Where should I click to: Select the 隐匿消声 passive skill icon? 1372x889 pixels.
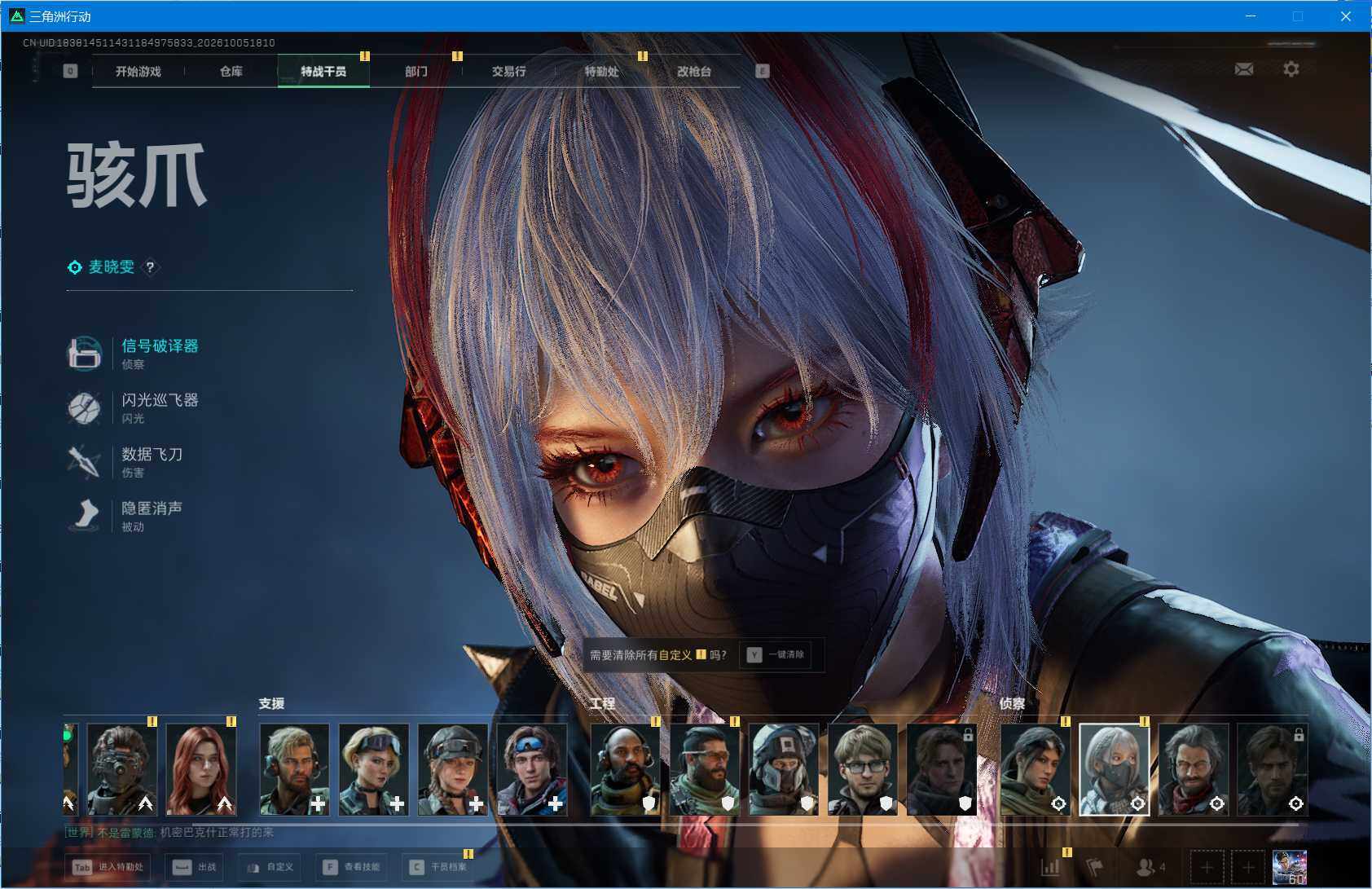(x=85, y=515)
